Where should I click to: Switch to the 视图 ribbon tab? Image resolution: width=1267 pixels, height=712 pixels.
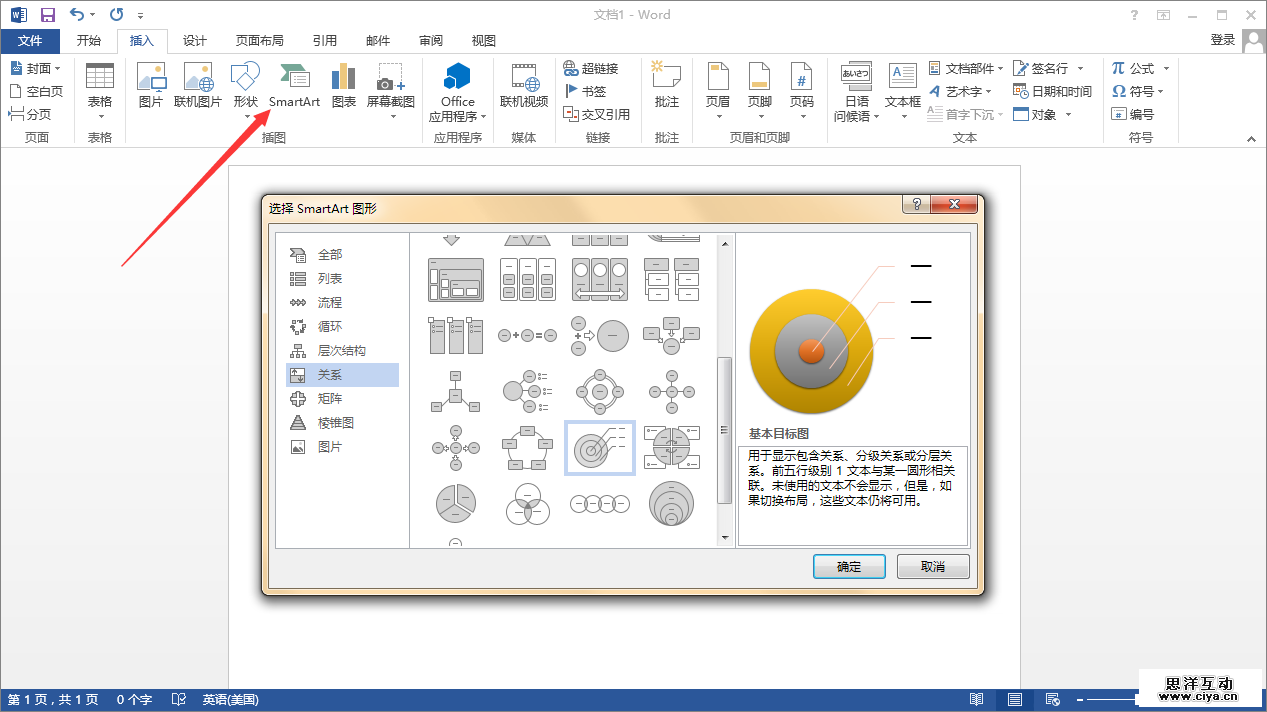482,41
